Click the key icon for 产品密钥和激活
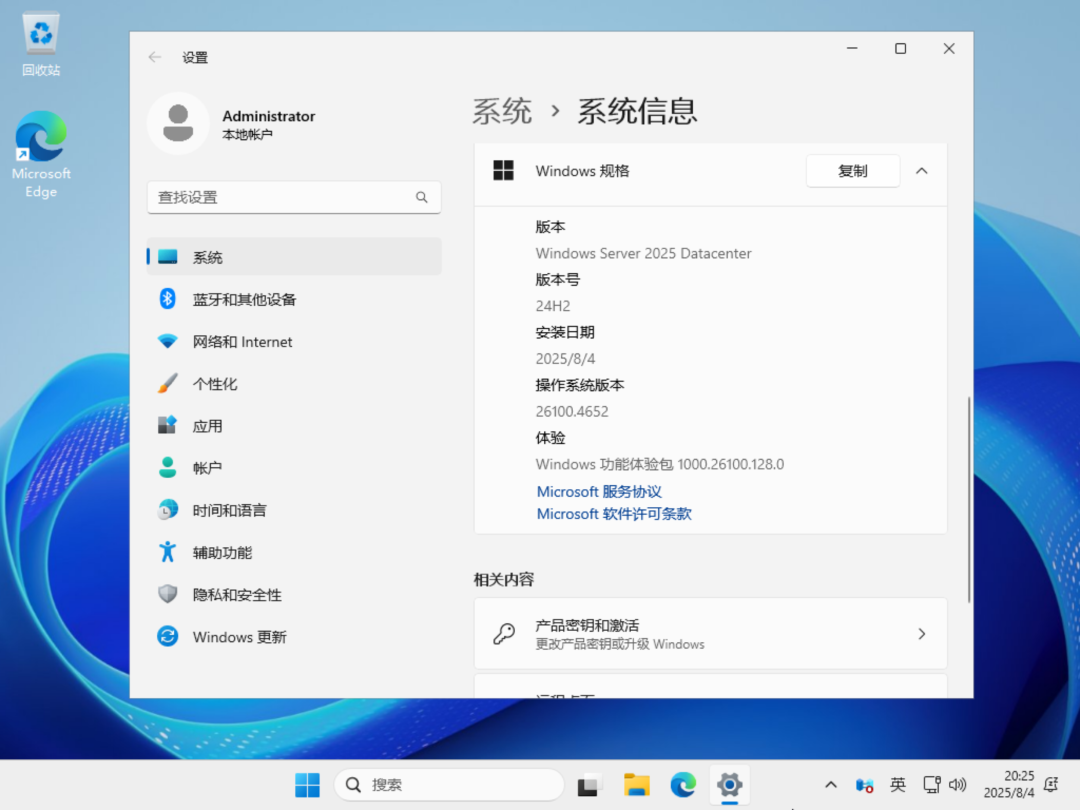Viewport: 1080px width, 810px height. [x=504, y=634]
